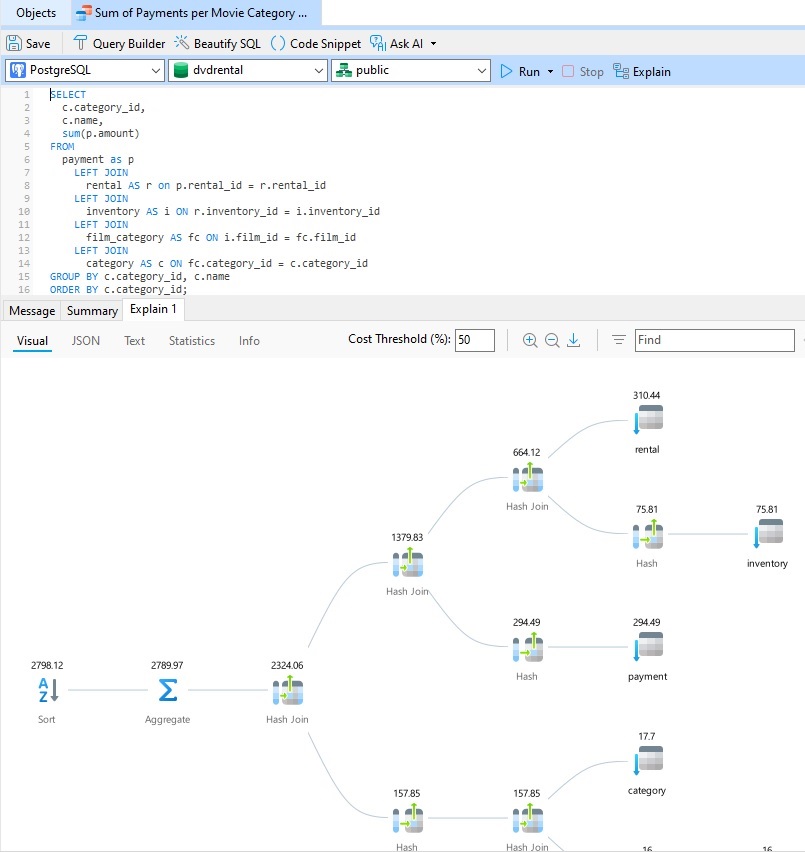Expand the Run options arrow
This screenshot has height=852, width=805.
click(550, 72)
